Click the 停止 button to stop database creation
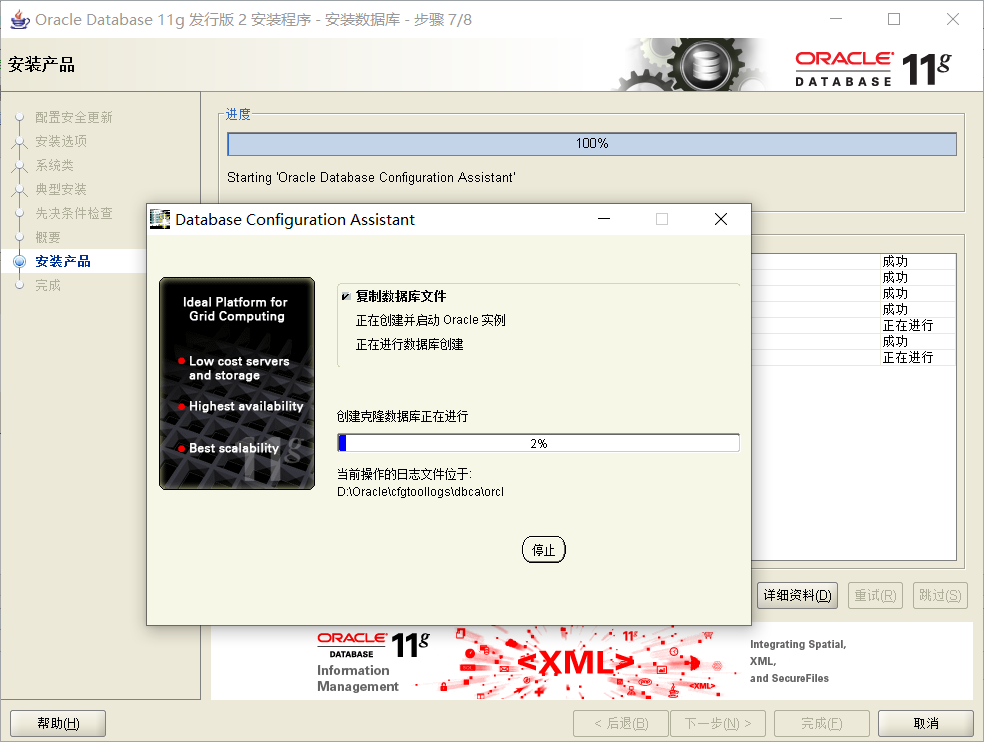This screenshot has height=742, width=984. tap(543, 550)
